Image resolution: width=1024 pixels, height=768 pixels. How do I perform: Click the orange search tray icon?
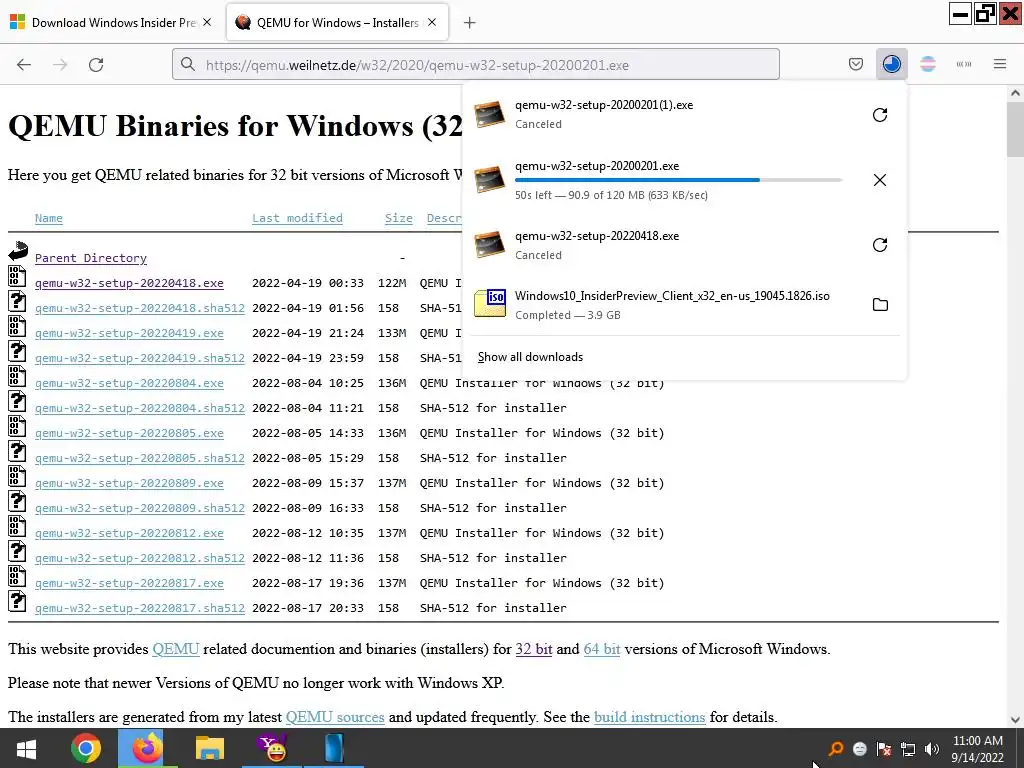point(835,749)
